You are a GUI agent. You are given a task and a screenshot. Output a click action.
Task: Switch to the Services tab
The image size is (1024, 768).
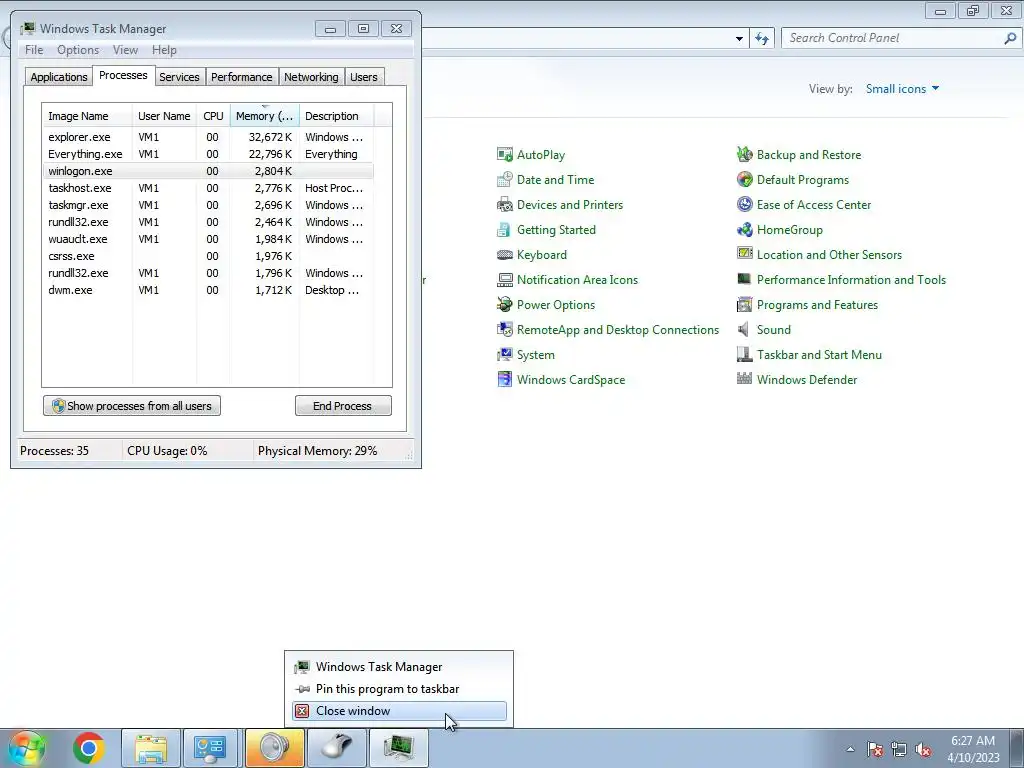pos(180,77)
